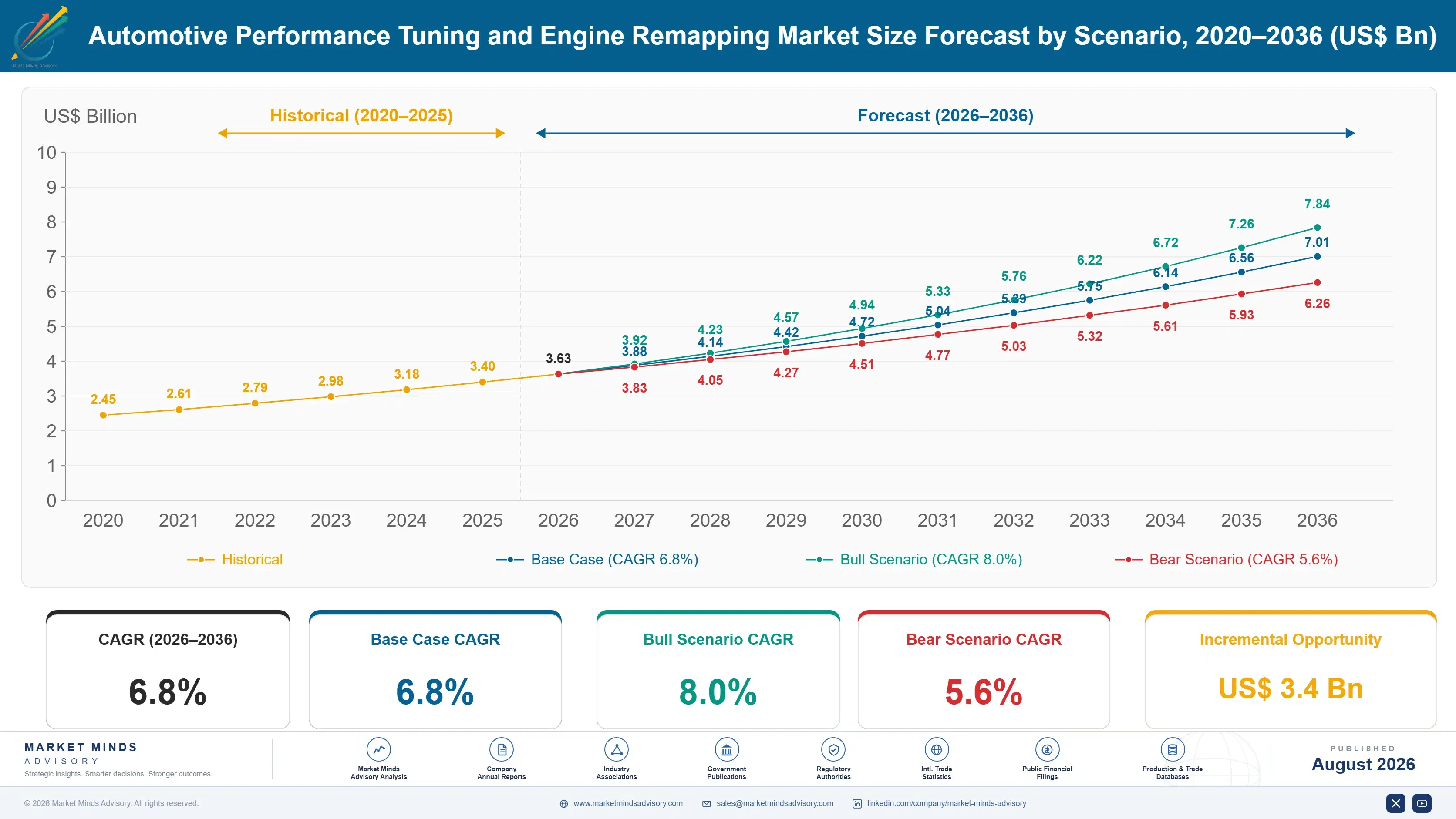
Task: Click the Production & Trade Databases icon
Action: (x=1172, y=749)
